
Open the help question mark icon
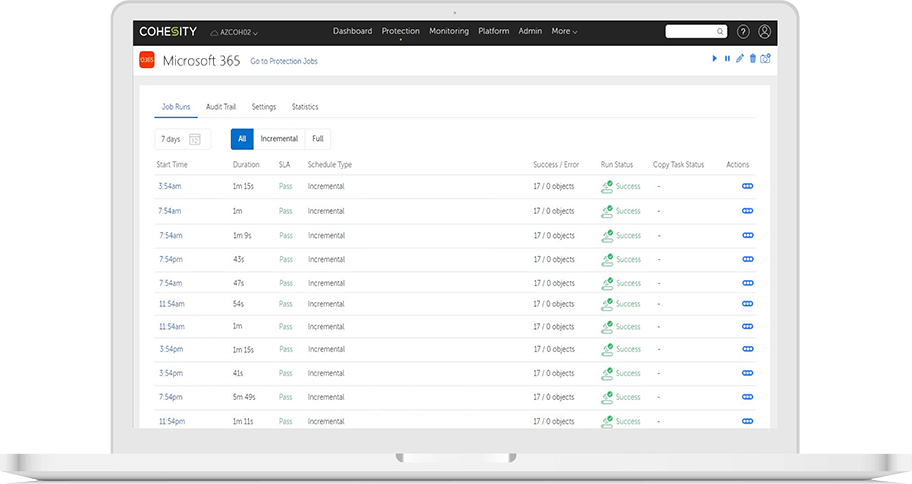click(743, 31)
